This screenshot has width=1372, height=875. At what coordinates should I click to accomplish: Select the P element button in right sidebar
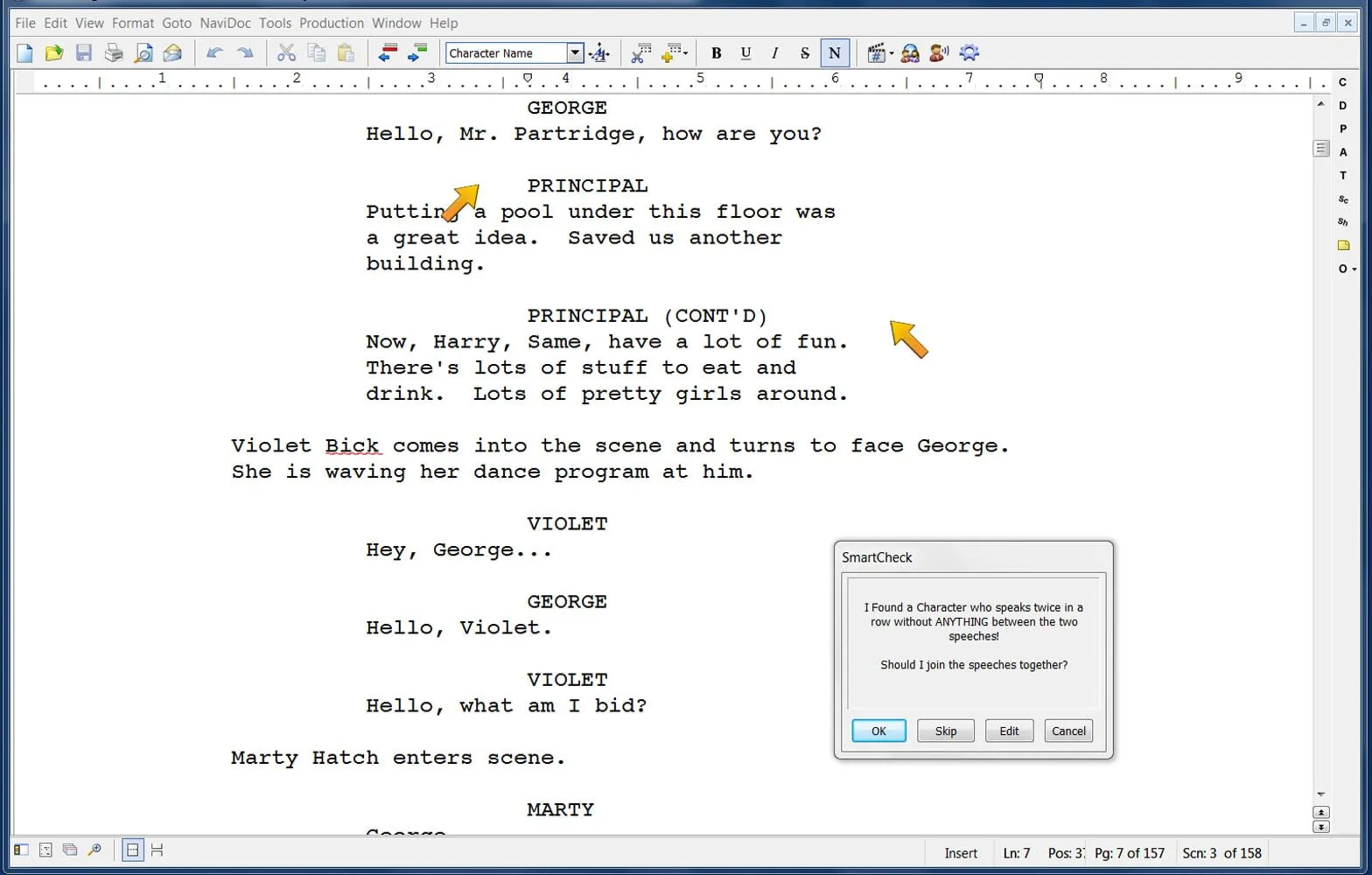[x=1342, y=129]
